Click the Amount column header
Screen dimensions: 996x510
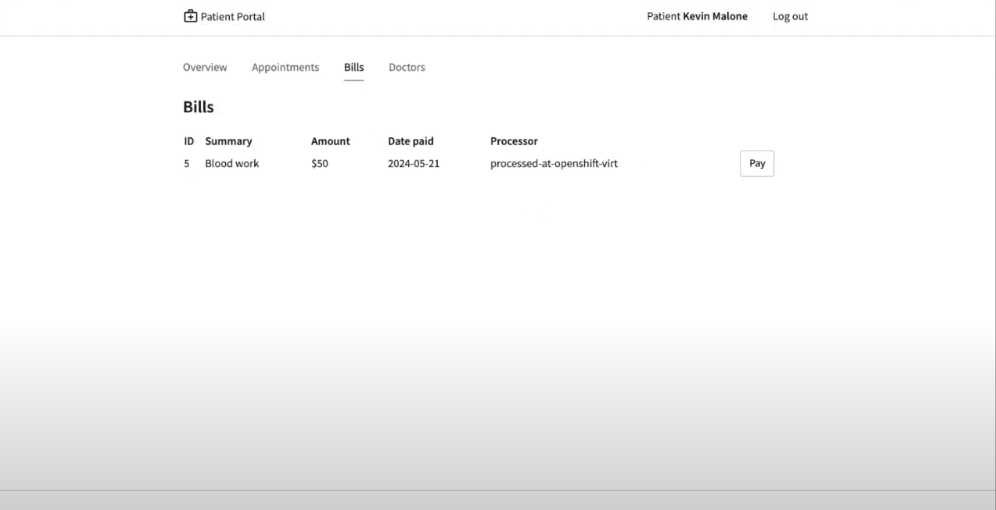click(x=330, y=141)
